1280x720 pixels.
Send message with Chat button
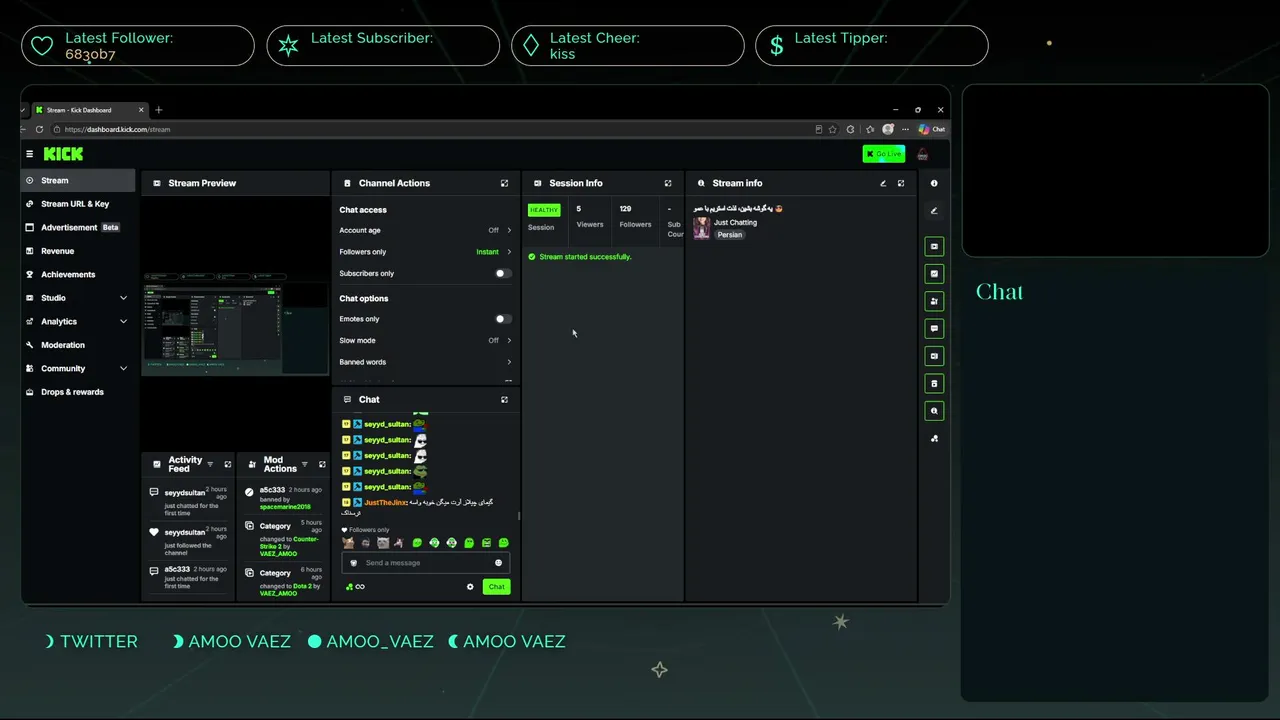[496, 587]
